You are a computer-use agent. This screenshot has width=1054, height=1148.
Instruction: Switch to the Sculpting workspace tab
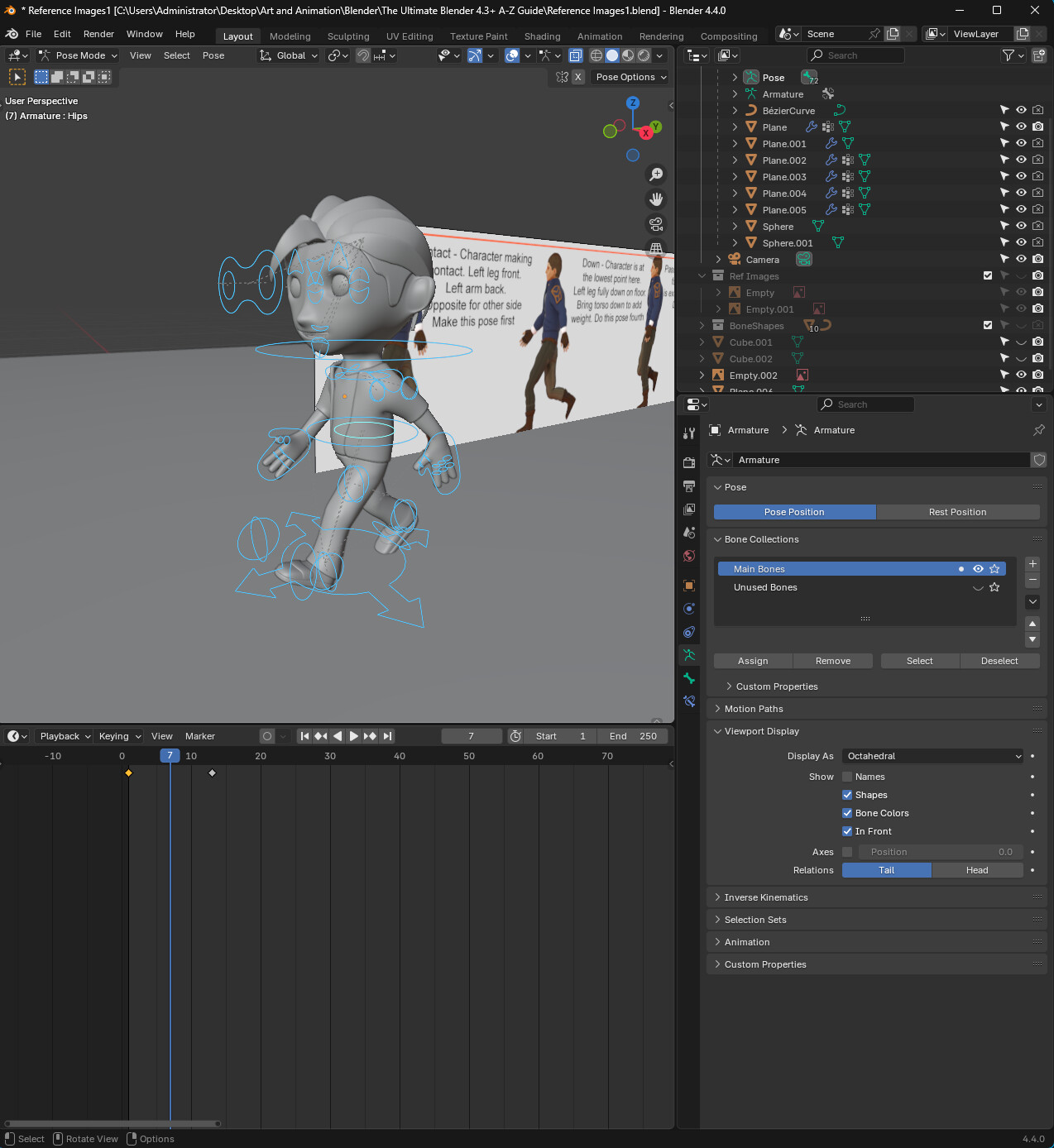point(348,36)
